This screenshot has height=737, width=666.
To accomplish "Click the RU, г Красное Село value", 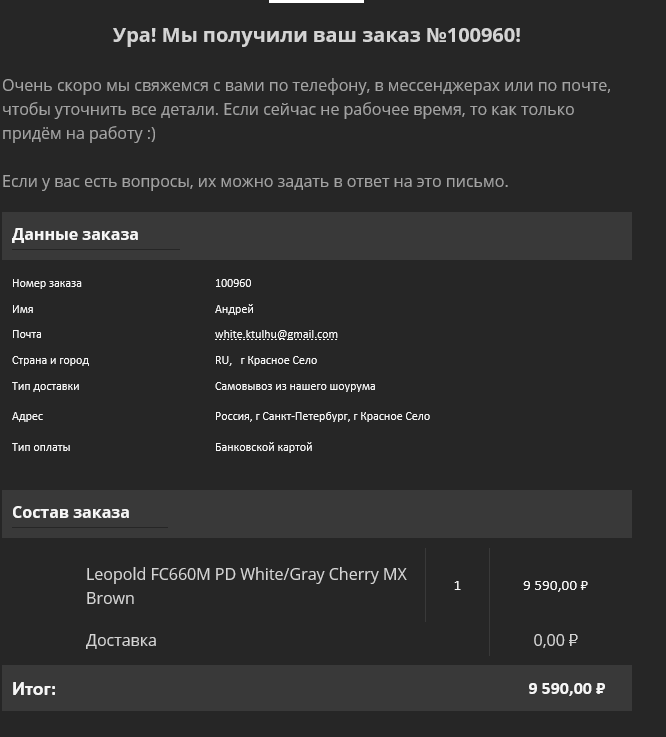I will [266, 361].
